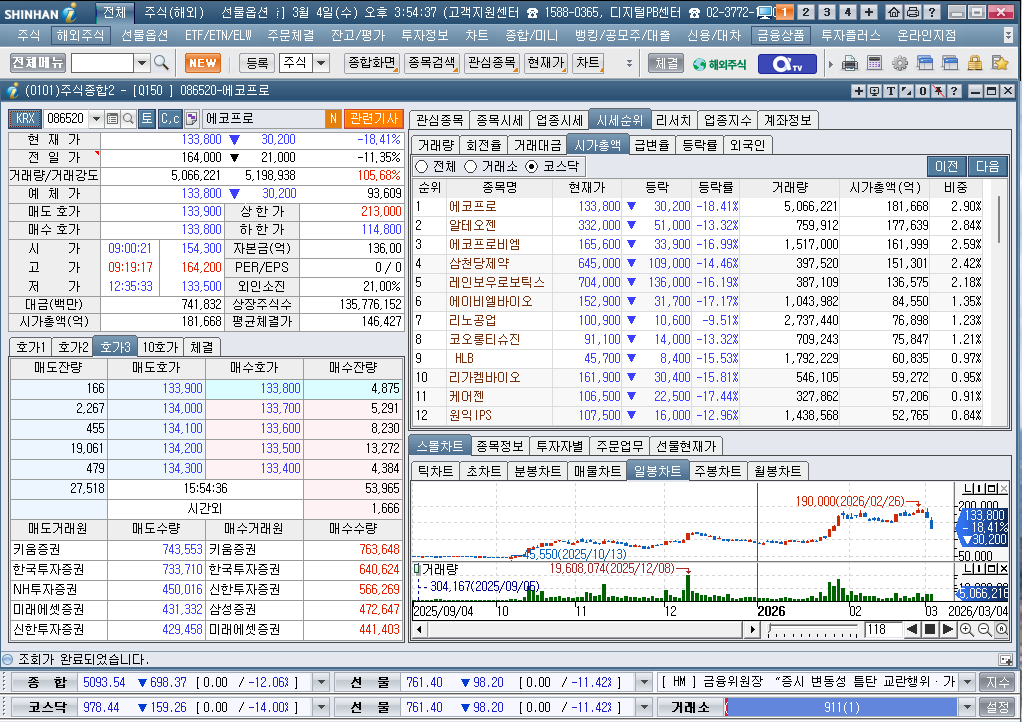The width and height of the screenshot is (1022, 722).
Task: Open the αTV broadcast button
Action: [786, 64]
